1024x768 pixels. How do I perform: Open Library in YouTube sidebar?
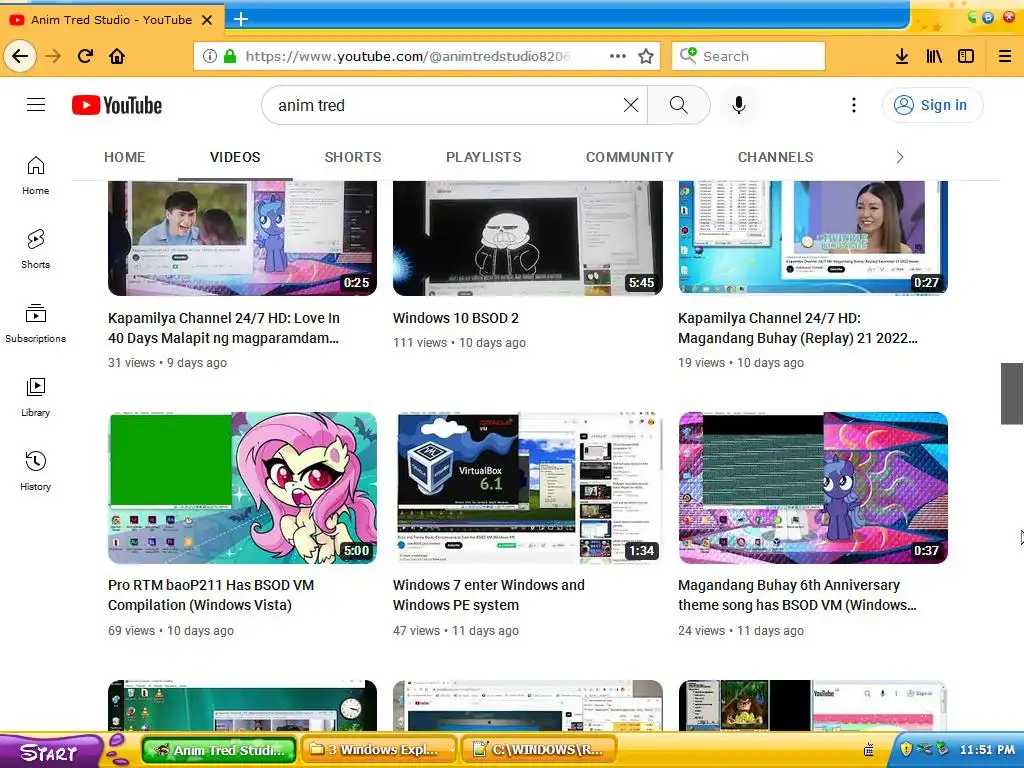(35, 396)
